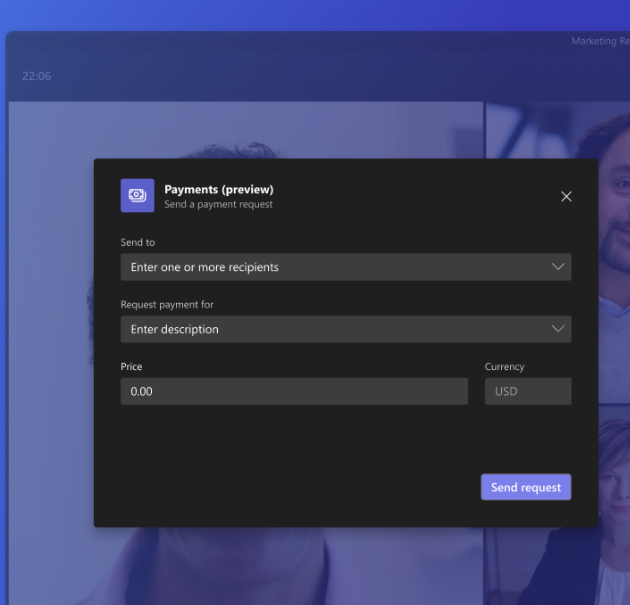Open the Send to recipients dropdown
Image resolution: width=630 pixels, height=605 pixels.
346,267
